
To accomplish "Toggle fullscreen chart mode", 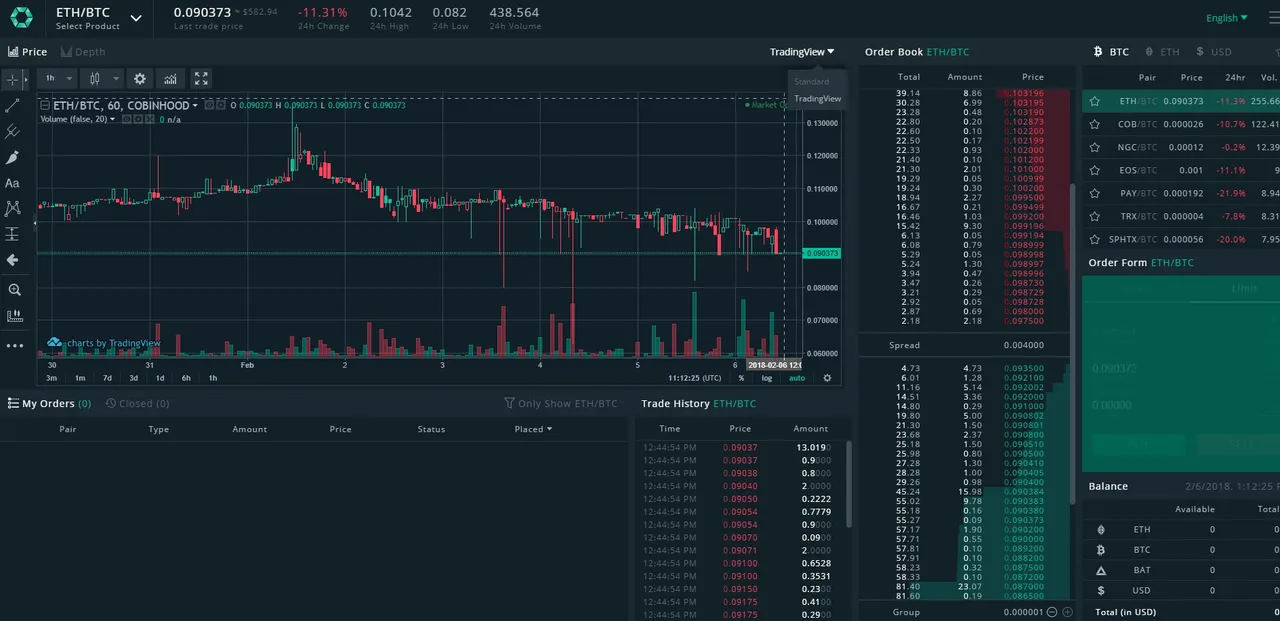I will pos(201,78).
